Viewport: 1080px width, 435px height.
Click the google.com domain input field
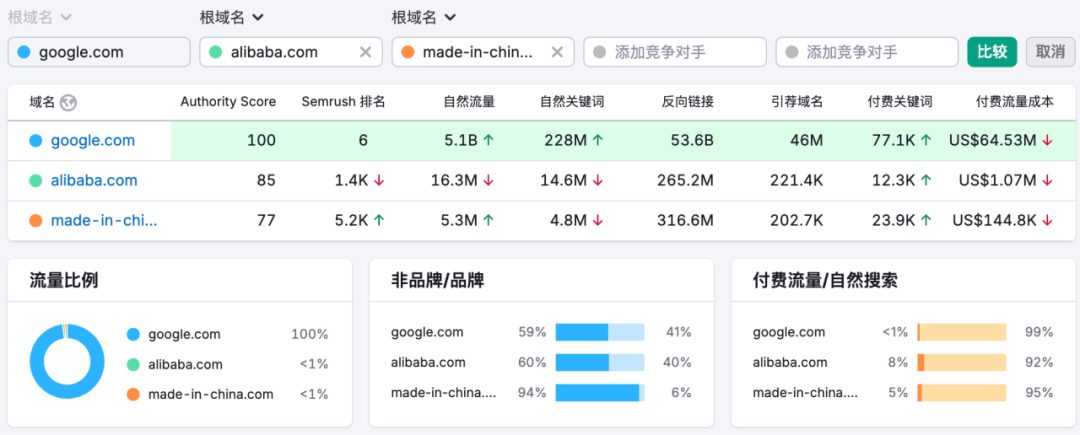click(x=98, y=52)
